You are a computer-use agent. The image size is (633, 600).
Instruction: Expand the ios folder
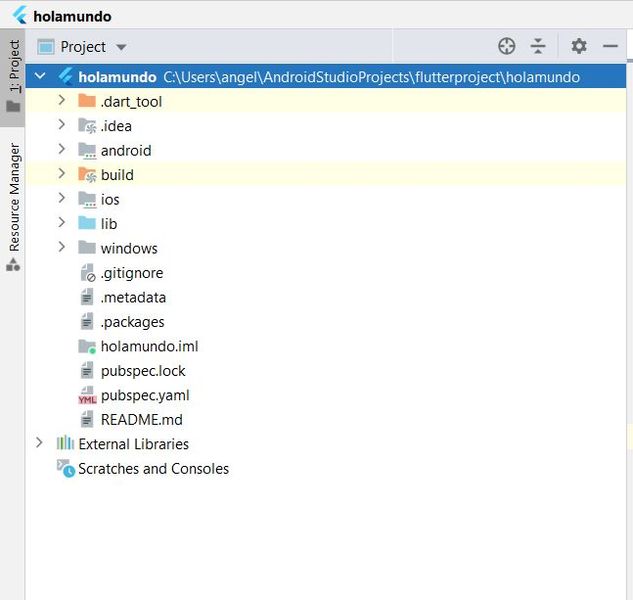(x=61, y=198)
